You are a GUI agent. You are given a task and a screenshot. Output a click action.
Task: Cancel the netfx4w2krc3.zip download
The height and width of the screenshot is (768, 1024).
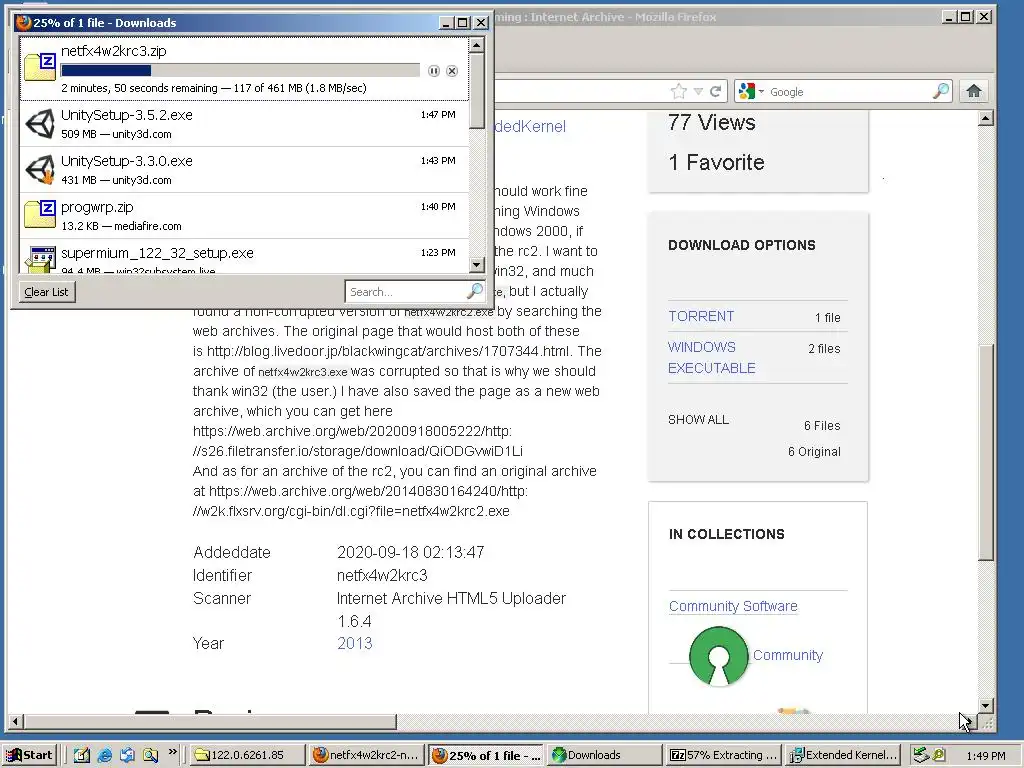452,71
